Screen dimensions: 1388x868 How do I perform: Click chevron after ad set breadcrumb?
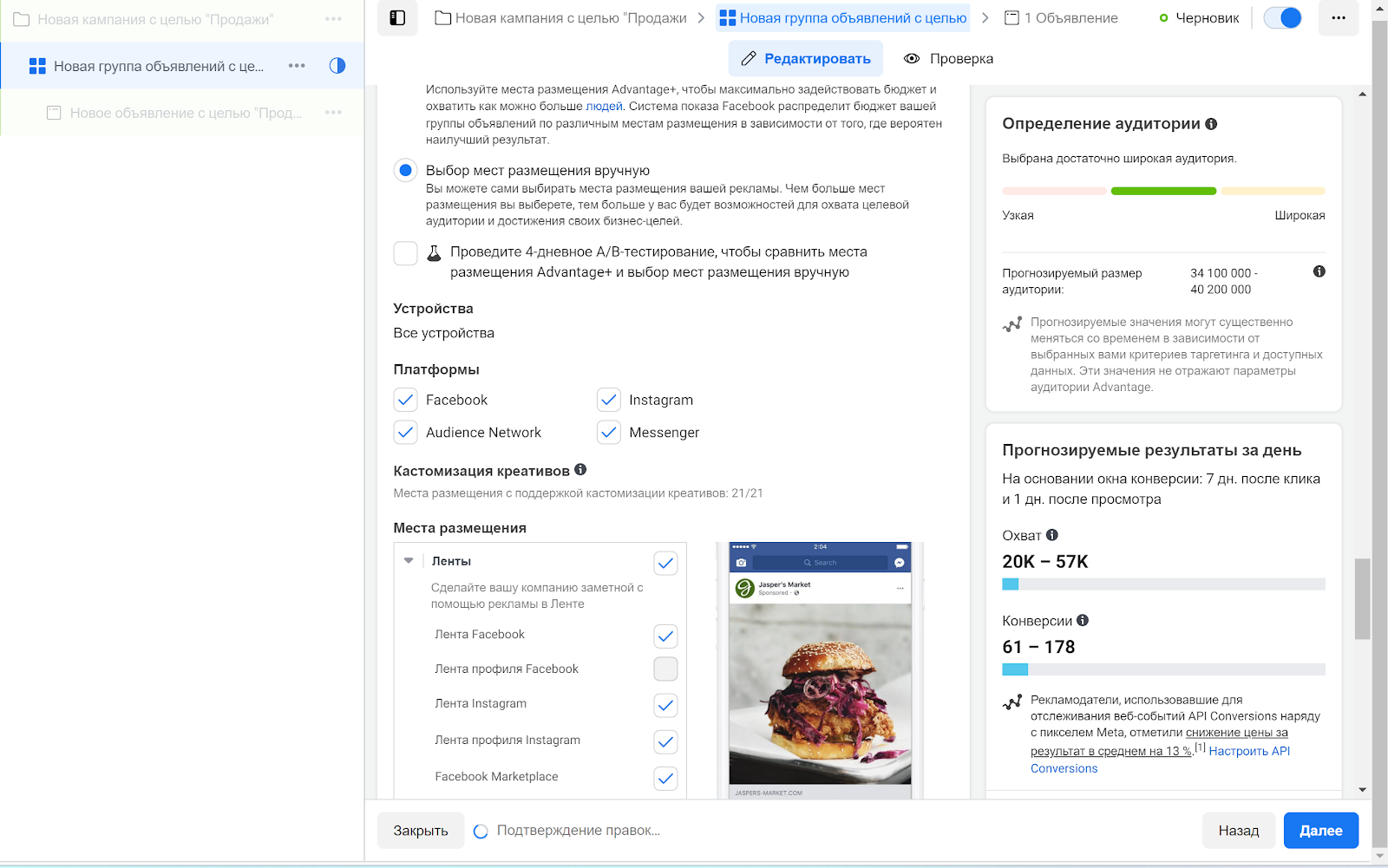click(x=985, y=18)
